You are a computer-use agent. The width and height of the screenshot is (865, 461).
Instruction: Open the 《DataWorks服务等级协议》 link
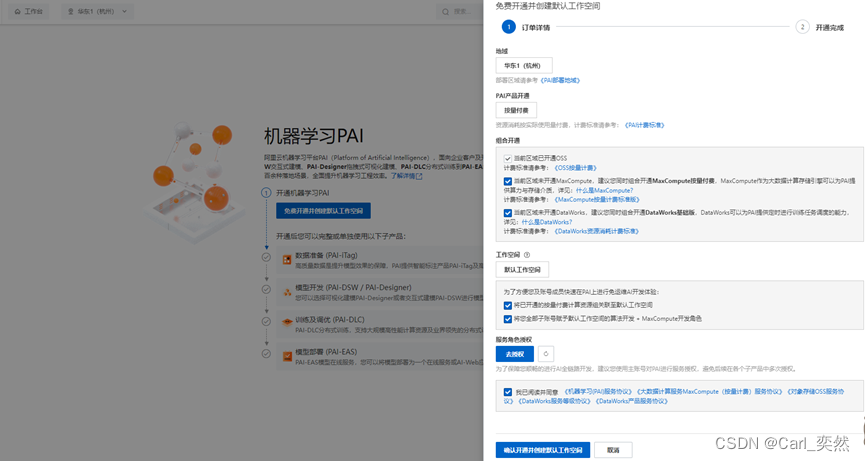[x=554, y=401]
